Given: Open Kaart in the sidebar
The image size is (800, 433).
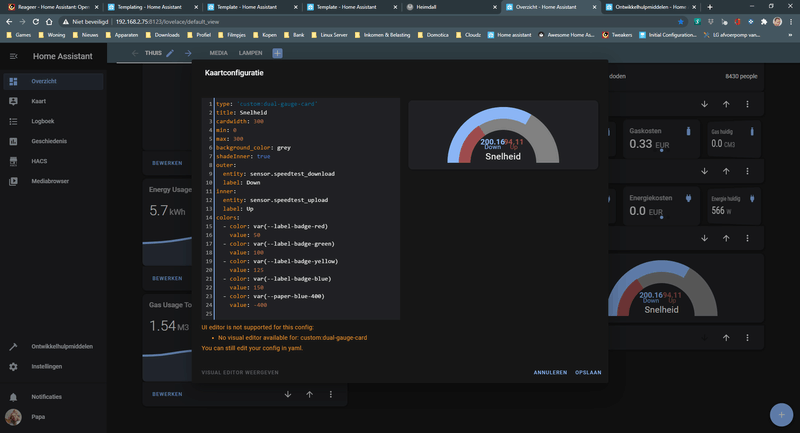Looking at the screenshot, I should coord(53,101).
